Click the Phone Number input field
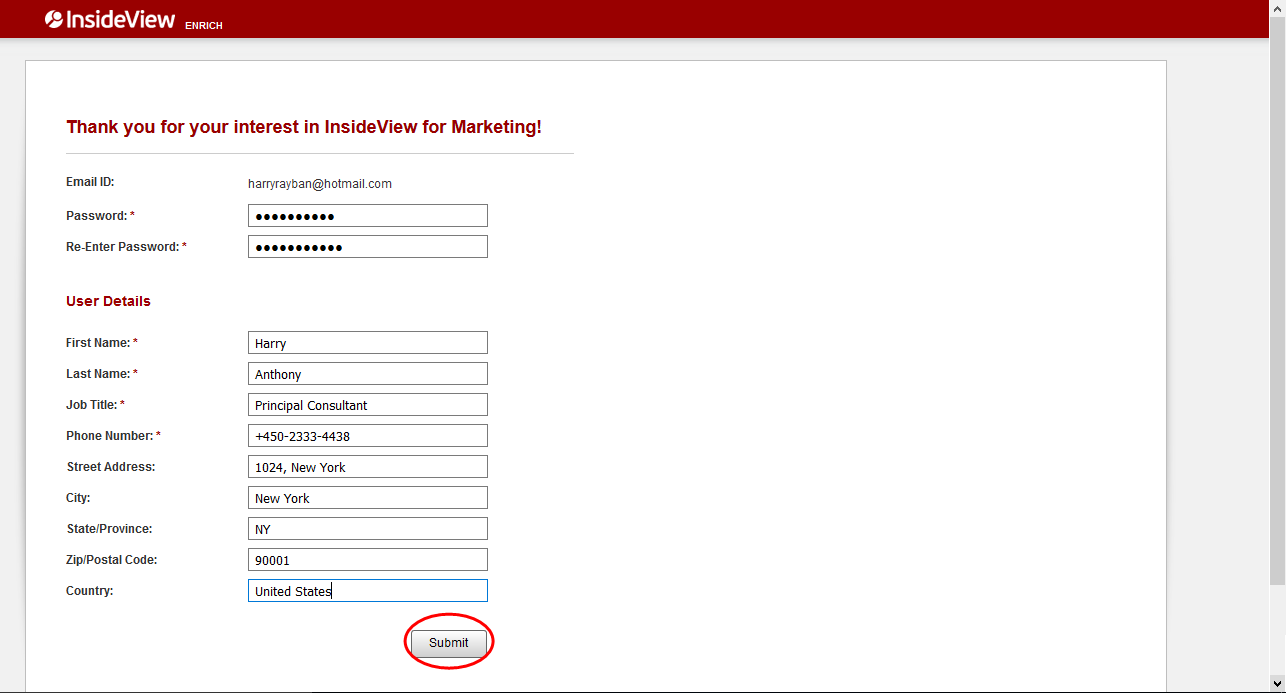This screenshot has width=1286, height=693. click(368, 436)
